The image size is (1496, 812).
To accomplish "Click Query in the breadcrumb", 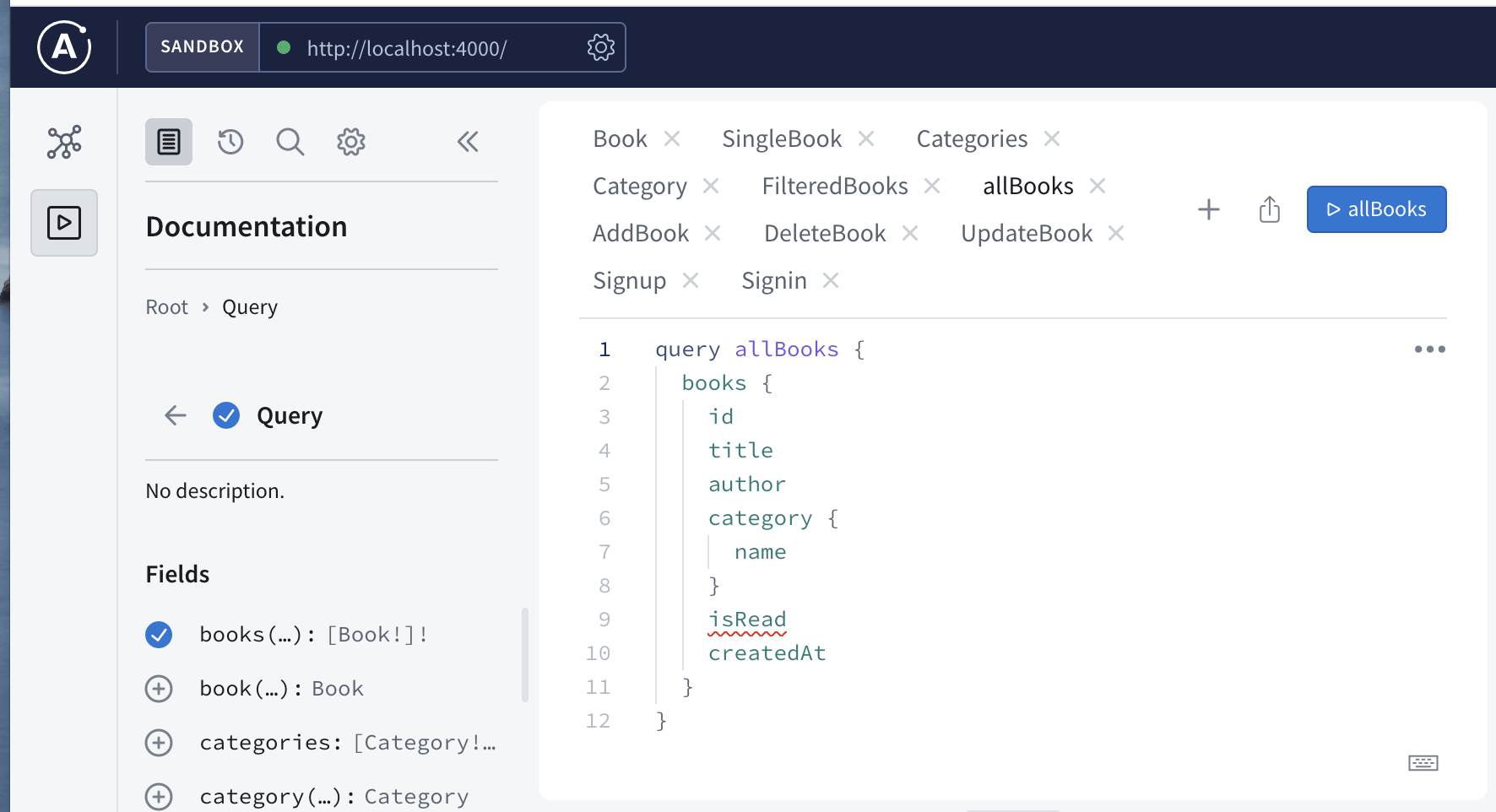I will click(250, 307).
